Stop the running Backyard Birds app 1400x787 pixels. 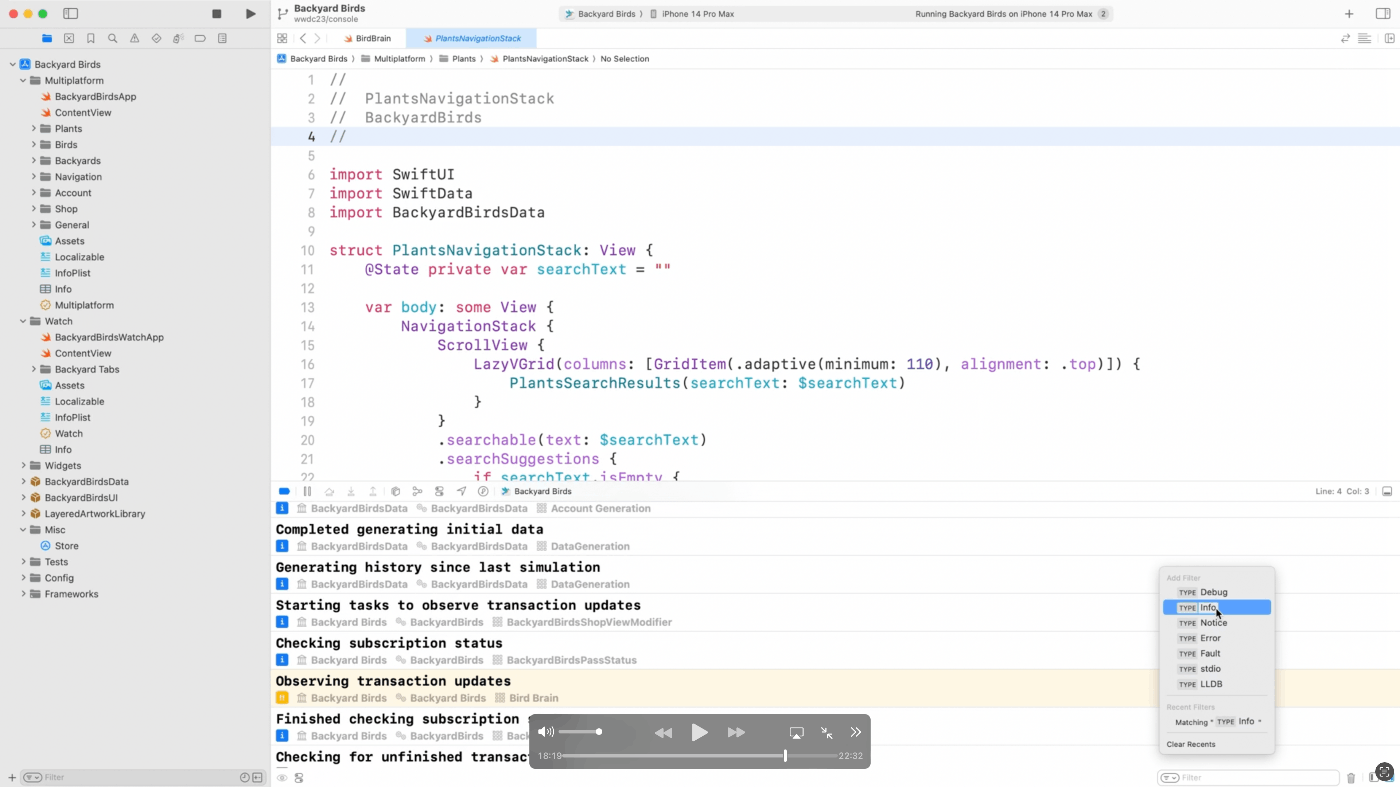click(x=217, y=14)
